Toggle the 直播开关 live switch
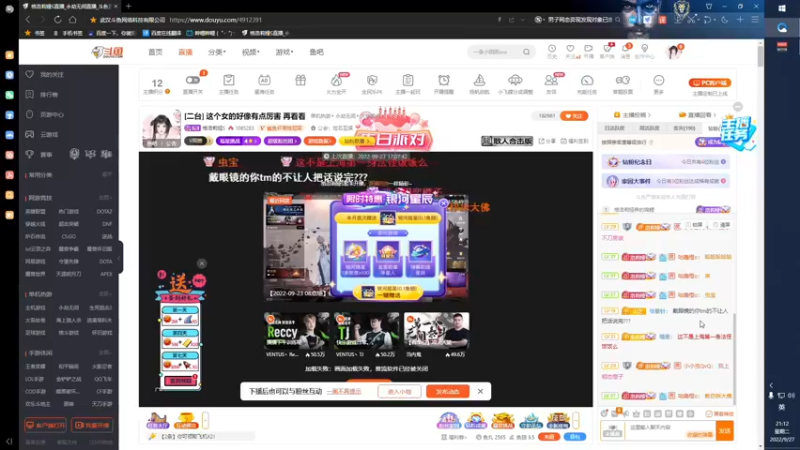The width and height of the screenshot is (800, 450). 192,80
